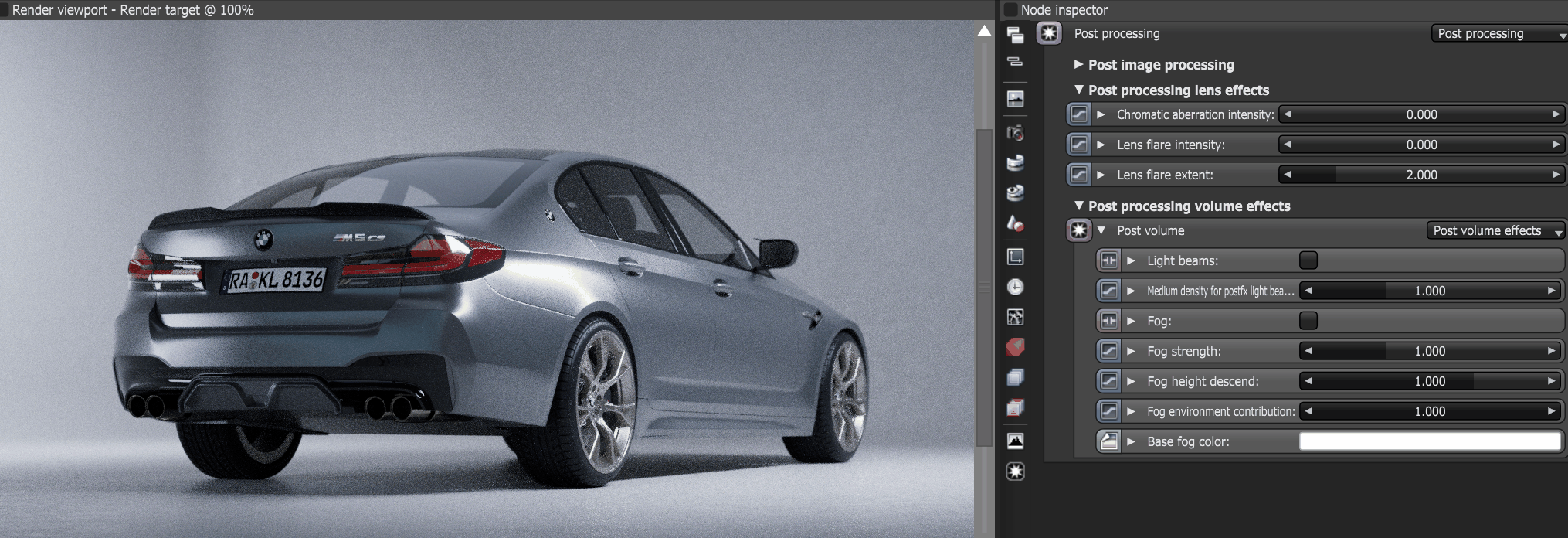Viewport: 1568px width, 538px height.
Task: Click Medium density curve type icon
Action: click(x=1108, y=291)
